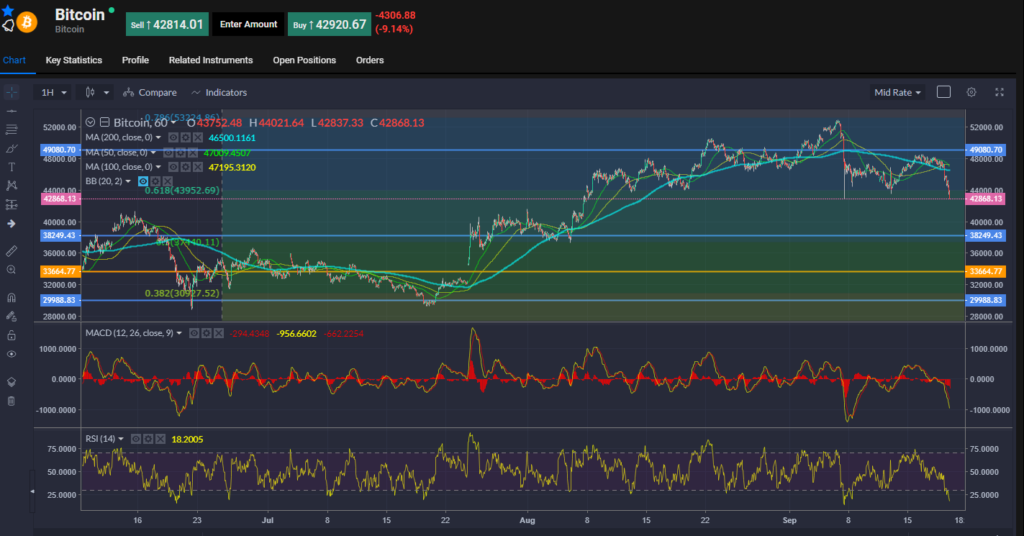The width and height of the screenshot is (1024, 536).
Task: Toggle MA 200 visibility eye
Action: [173, 138]
